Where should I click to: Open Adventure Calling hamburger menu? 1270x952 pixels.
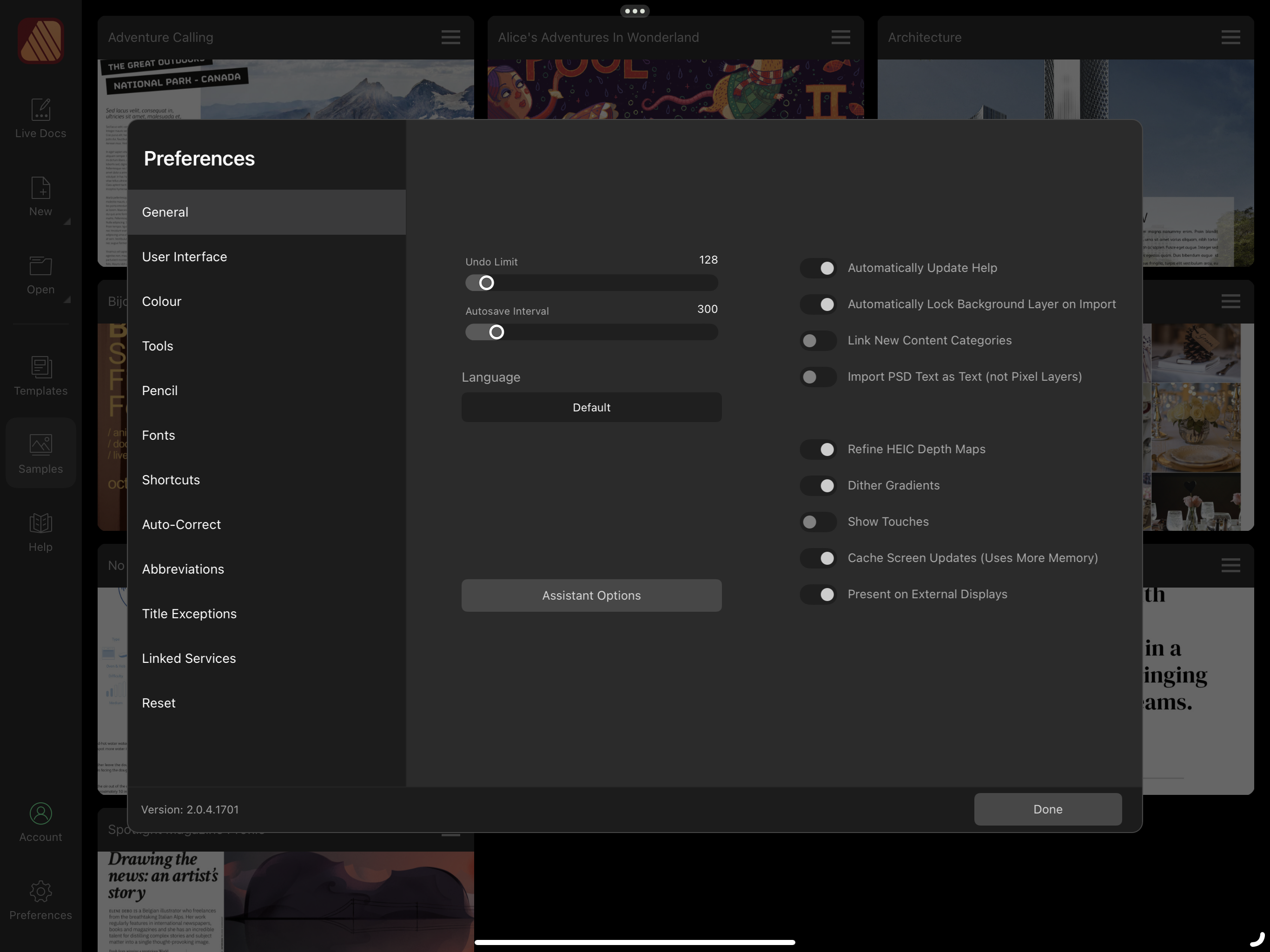pyautogui.click(x=451, y=37)
